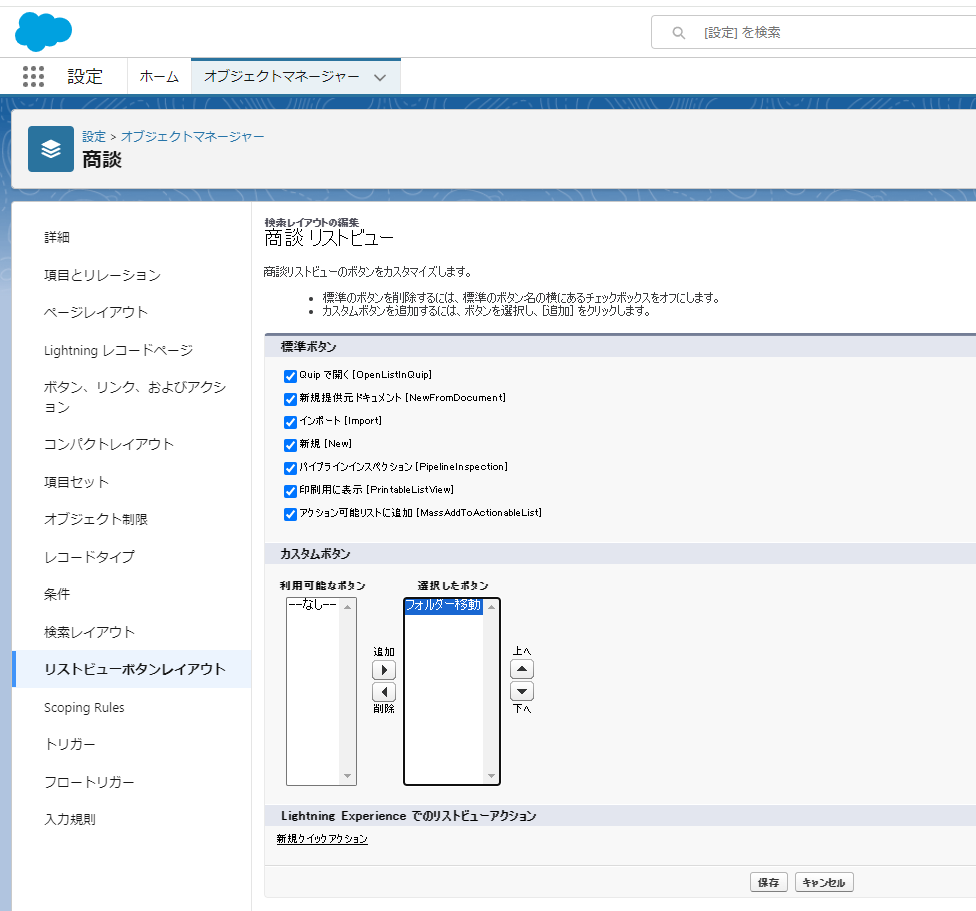Click up arrow of 利用可能なボタン list scrollbar

coord(347,607)
